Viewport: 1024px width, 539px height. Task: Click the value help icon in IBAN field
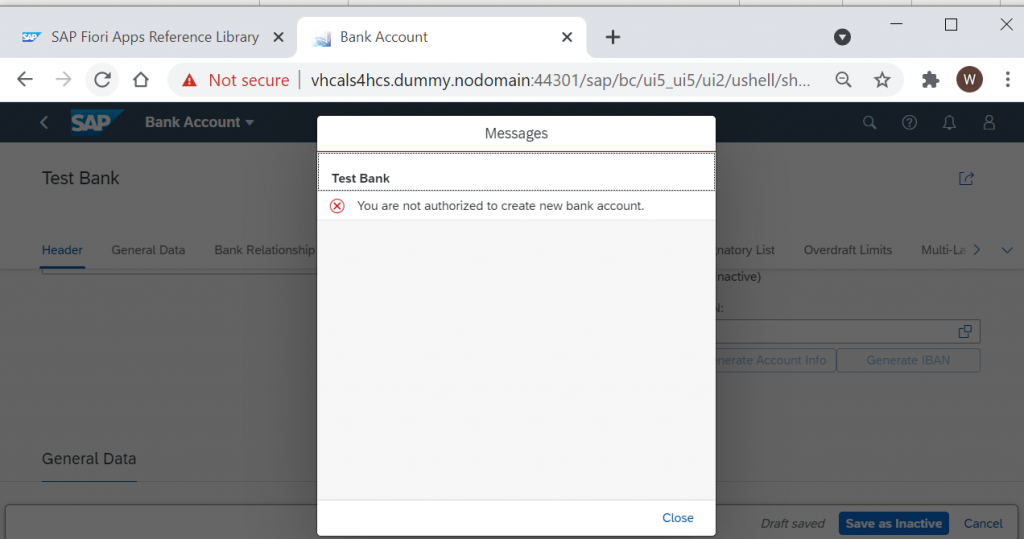(x=965, y=331)
